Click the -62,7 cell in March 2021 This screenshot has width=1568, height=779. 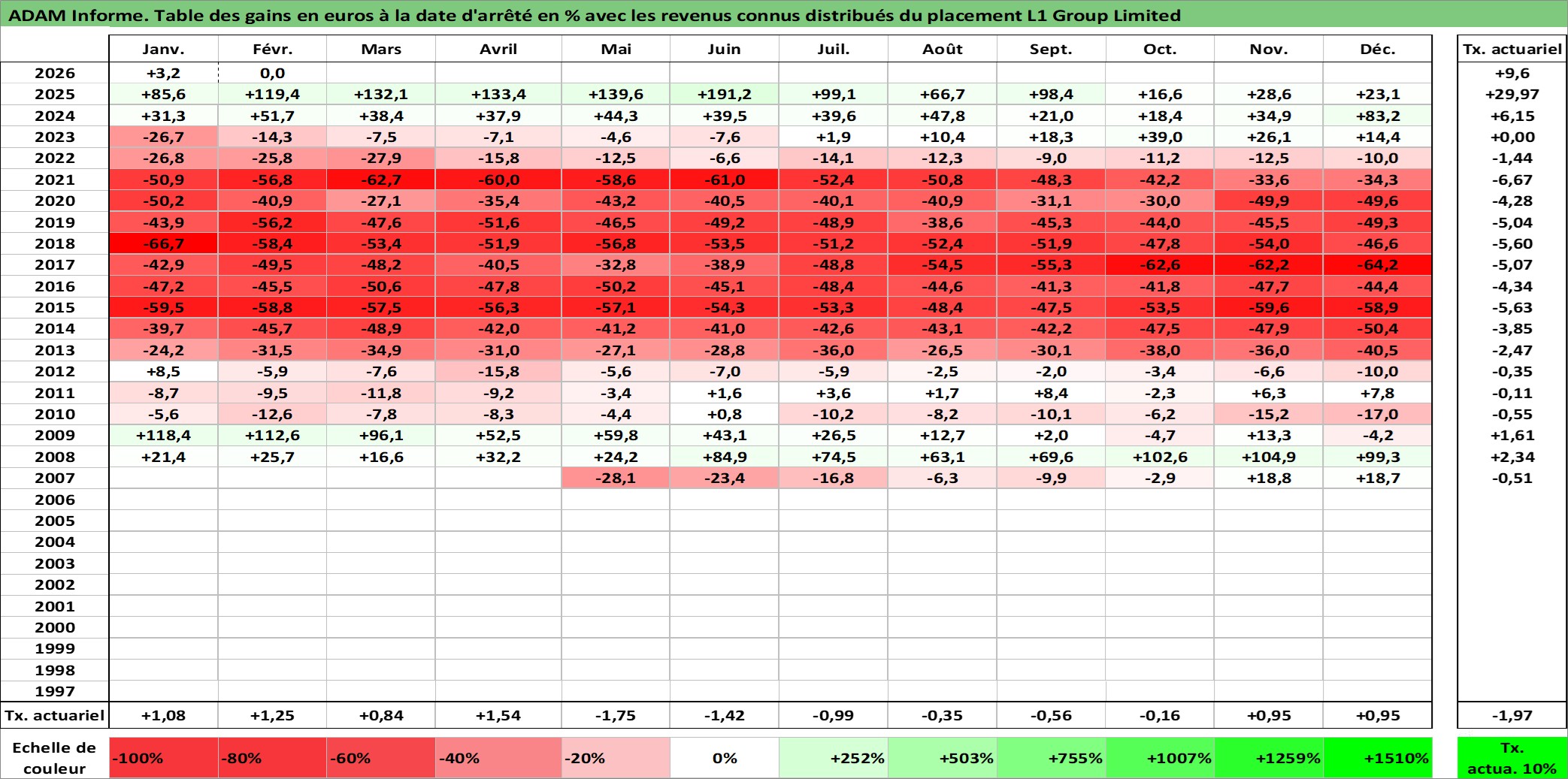pyautogui.click(x=381, y=180)
